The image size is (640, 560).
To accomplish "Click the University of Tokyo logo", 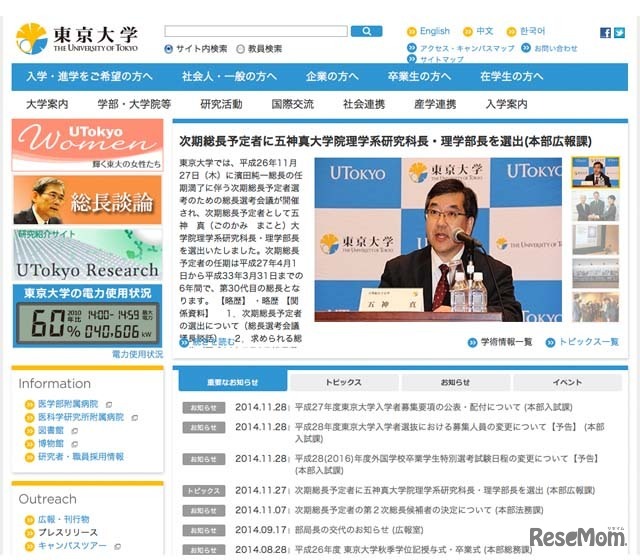I will [76, 39].
